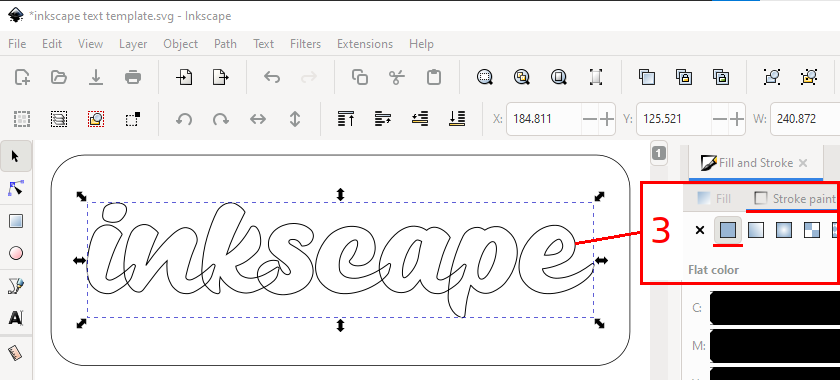Choose the Linear gradient paint type
Viewport: 840px width, 380px height.
click(755, 230)
